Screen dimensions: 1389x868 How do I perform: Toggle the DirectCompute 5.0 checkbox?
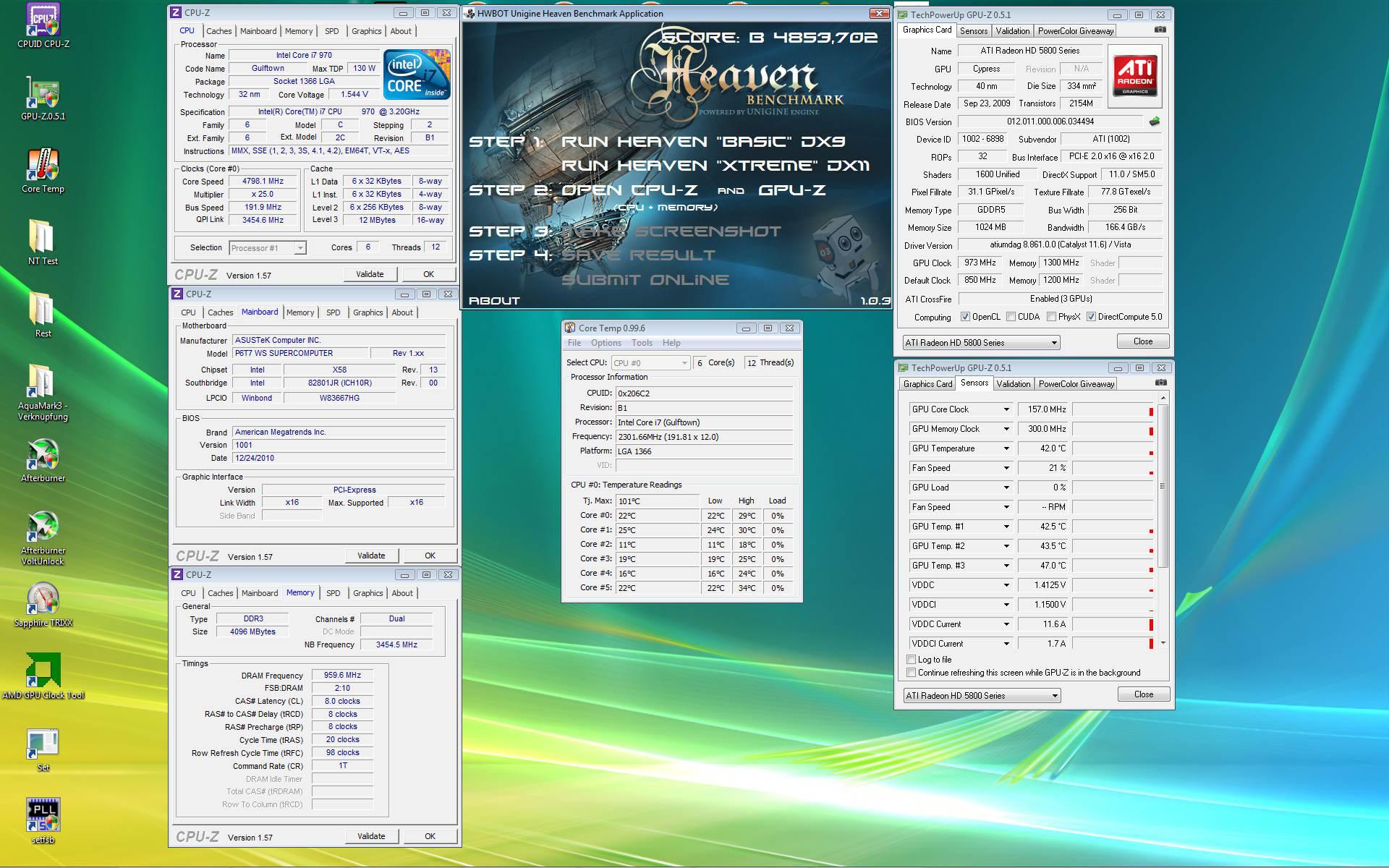1091,317
